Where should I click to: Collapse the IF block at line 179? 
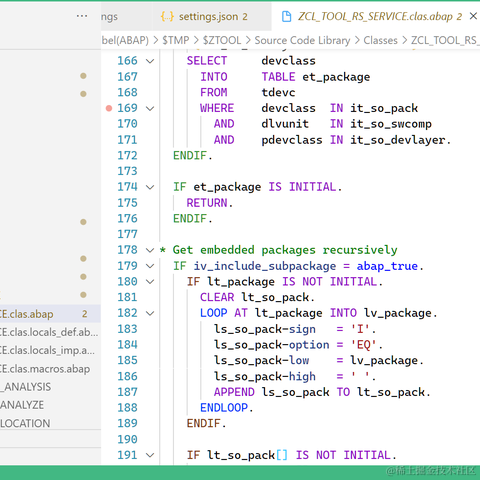[150, 266]
